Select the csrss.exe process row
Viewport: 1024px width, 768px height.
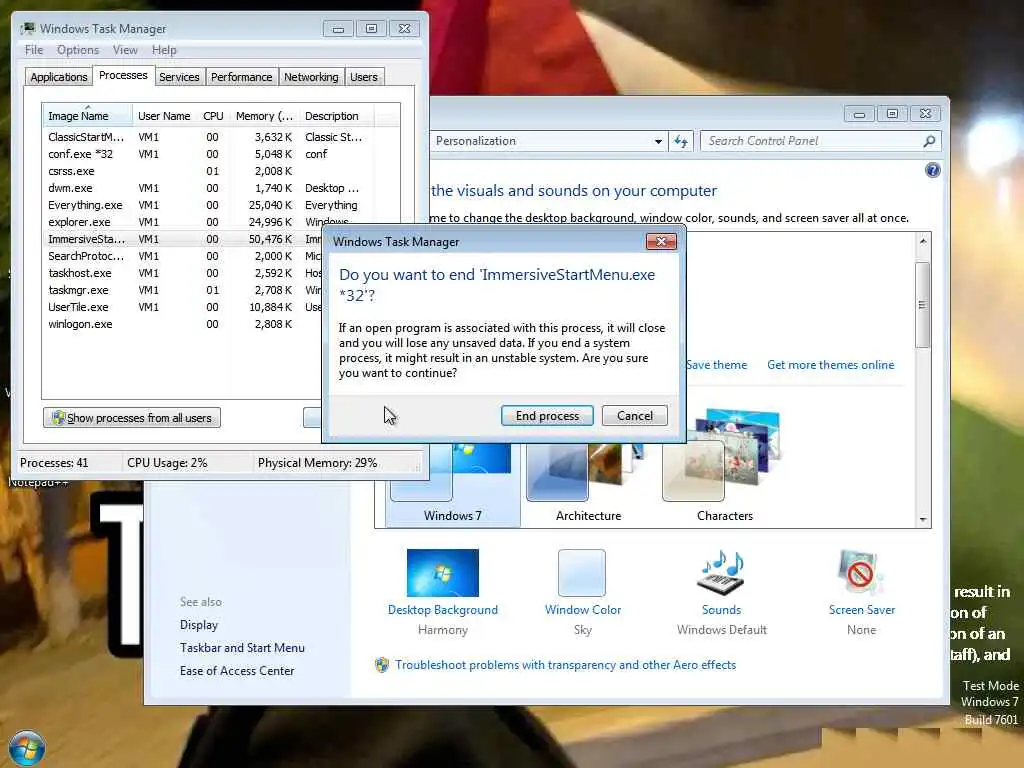pyautogui.click(x=221, y=171)
